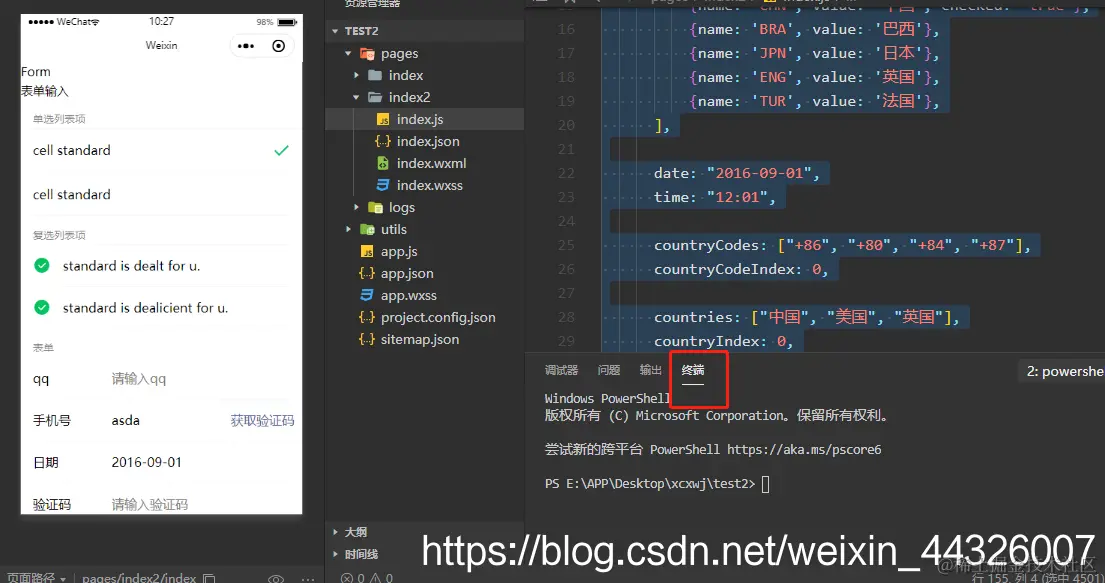Open index.js in the file tree
The width and height of the screenshot is (1105, 583).
(419, 120)
